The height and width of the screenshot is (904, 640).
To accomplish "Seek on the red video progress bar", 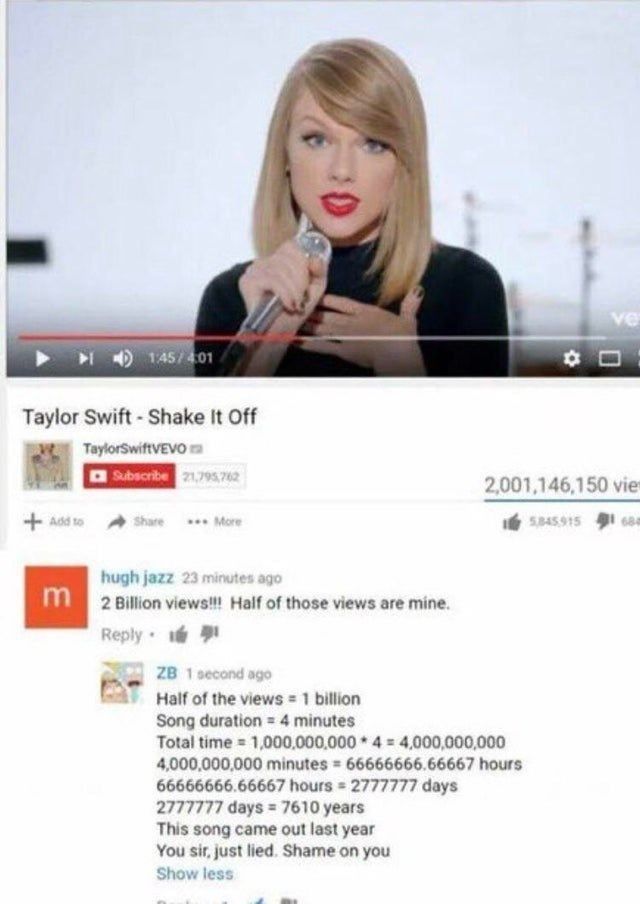I will 311,336.
